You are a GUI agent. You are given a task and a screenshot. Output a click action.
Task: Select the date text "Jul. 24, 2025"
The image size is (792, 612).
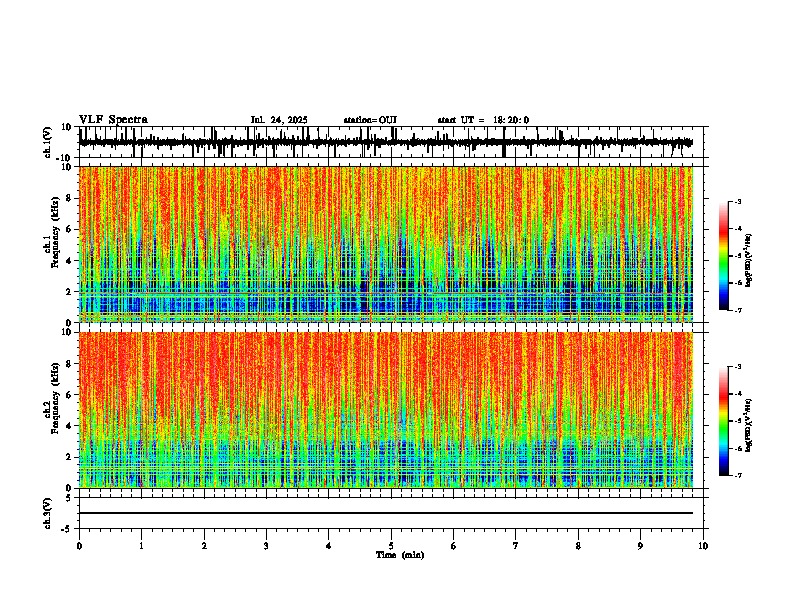pos(279,120)
